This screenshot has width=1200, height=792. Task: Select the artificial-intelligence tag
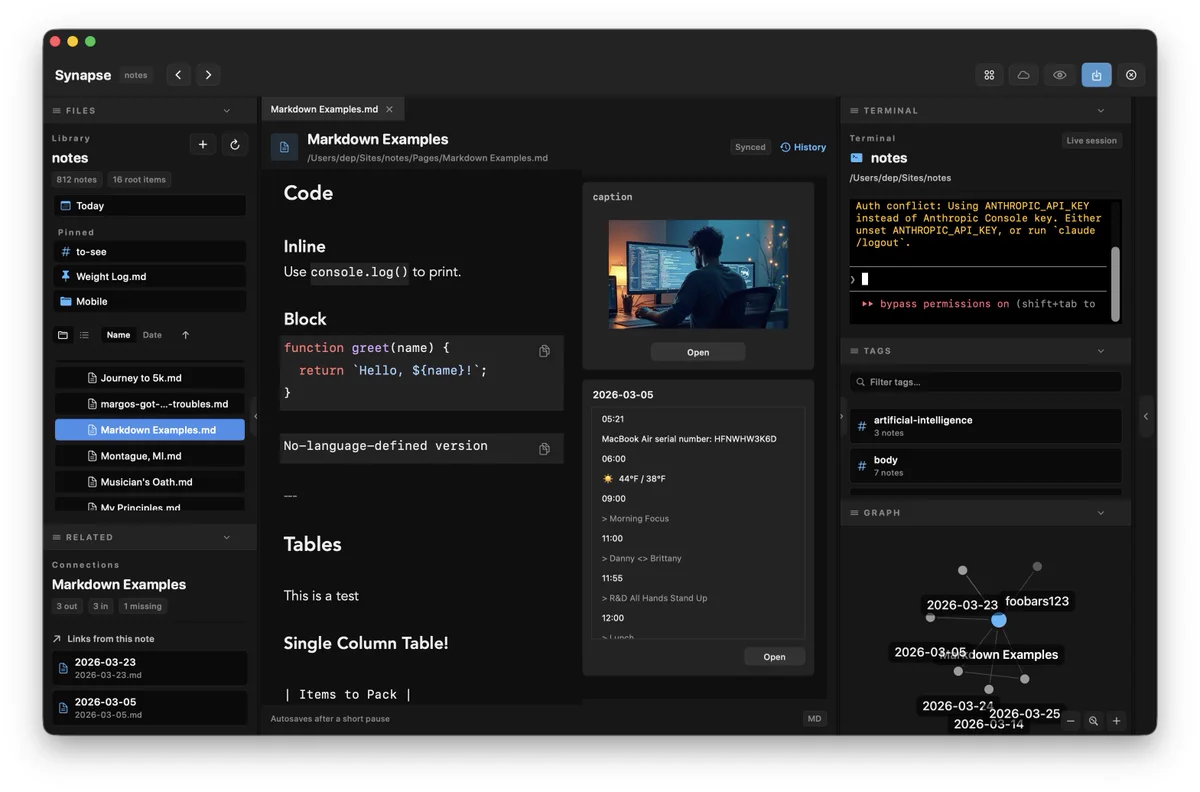click(986, 426)
